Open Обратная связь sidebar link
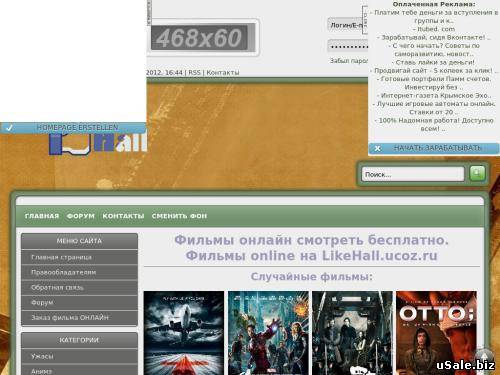This screenshot has width=500, height=375. pyautogui.click(x=79, y=287)
